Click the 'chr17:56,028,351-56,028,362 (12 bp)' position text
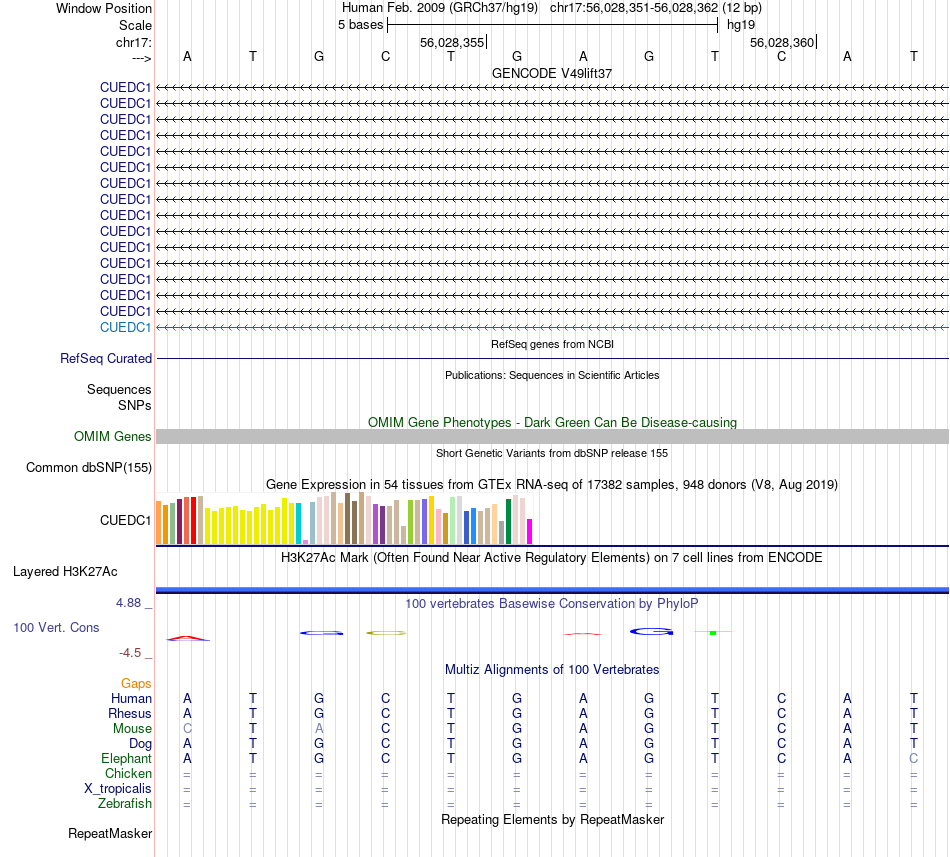 (x=656, y=8)
